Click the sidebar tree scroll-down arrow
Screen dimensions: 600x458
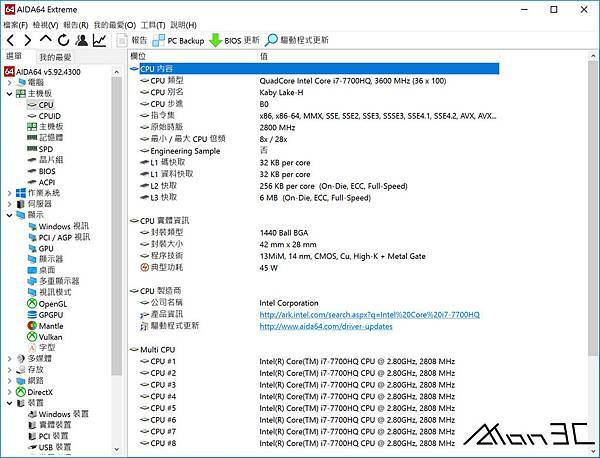pos(117,449)
